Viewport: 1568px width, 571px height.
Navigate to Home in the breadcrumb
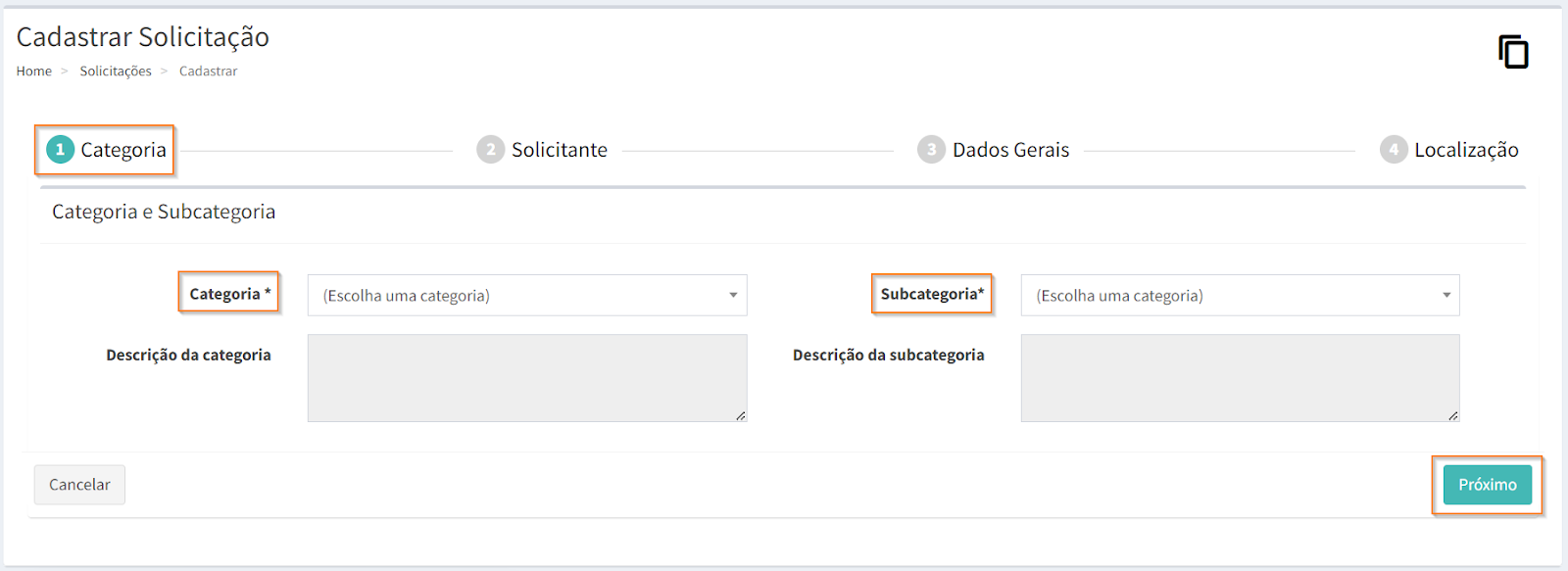click(34, 71)
